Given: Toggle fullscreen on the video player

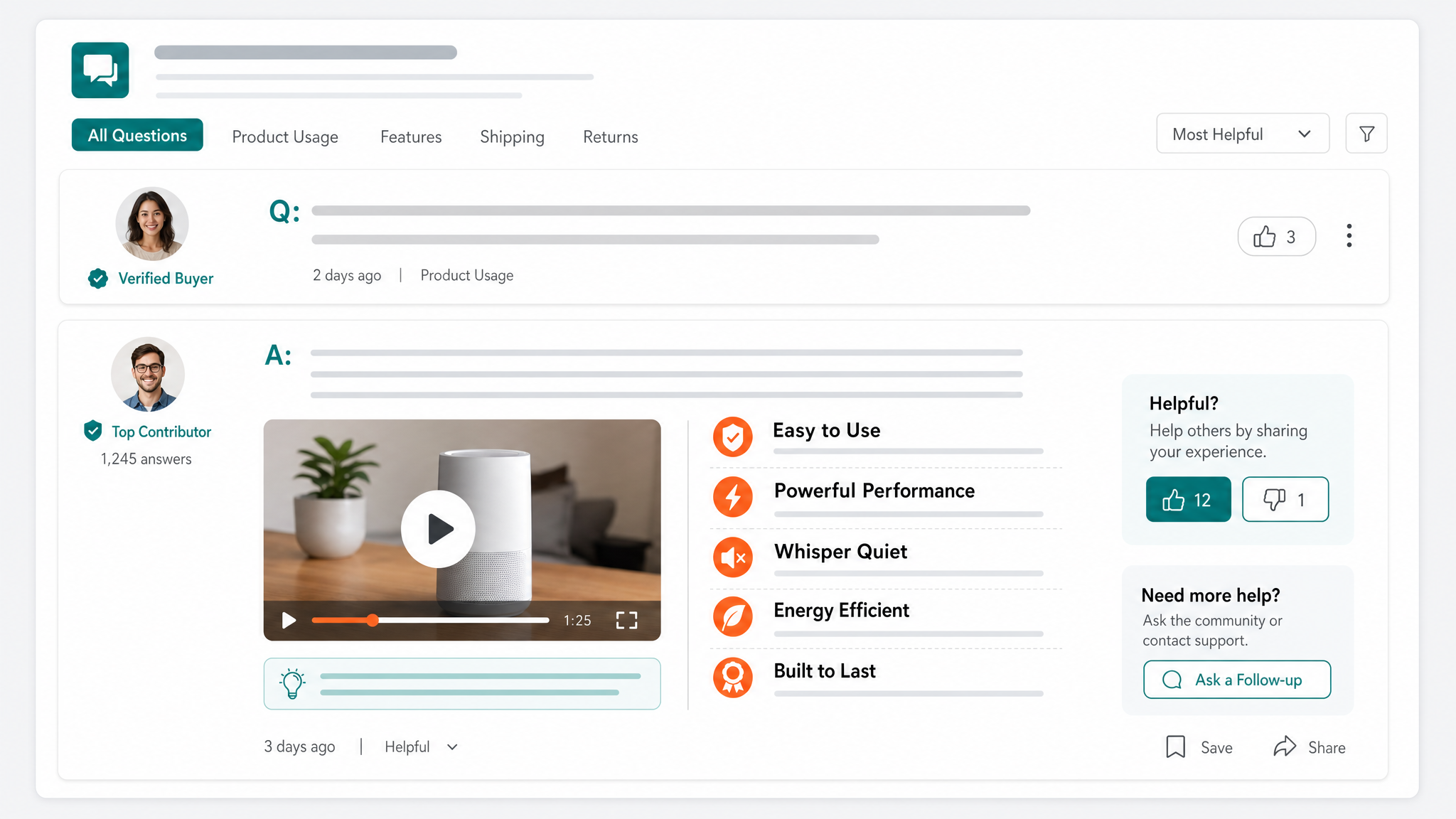Looking at the screenshot, I should [x=626, y=621].
